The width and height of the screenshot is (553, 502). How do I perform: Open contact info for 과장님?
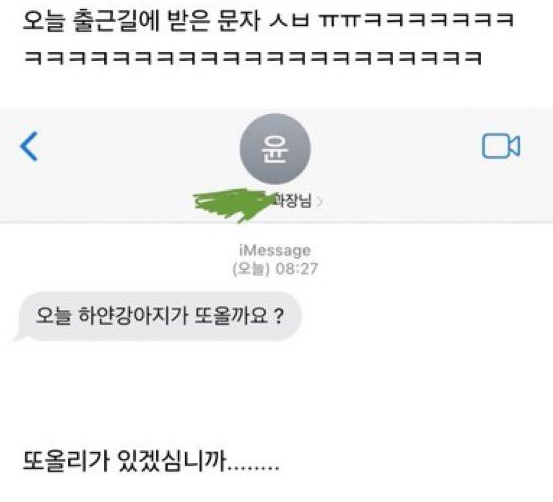coord(293,201)
